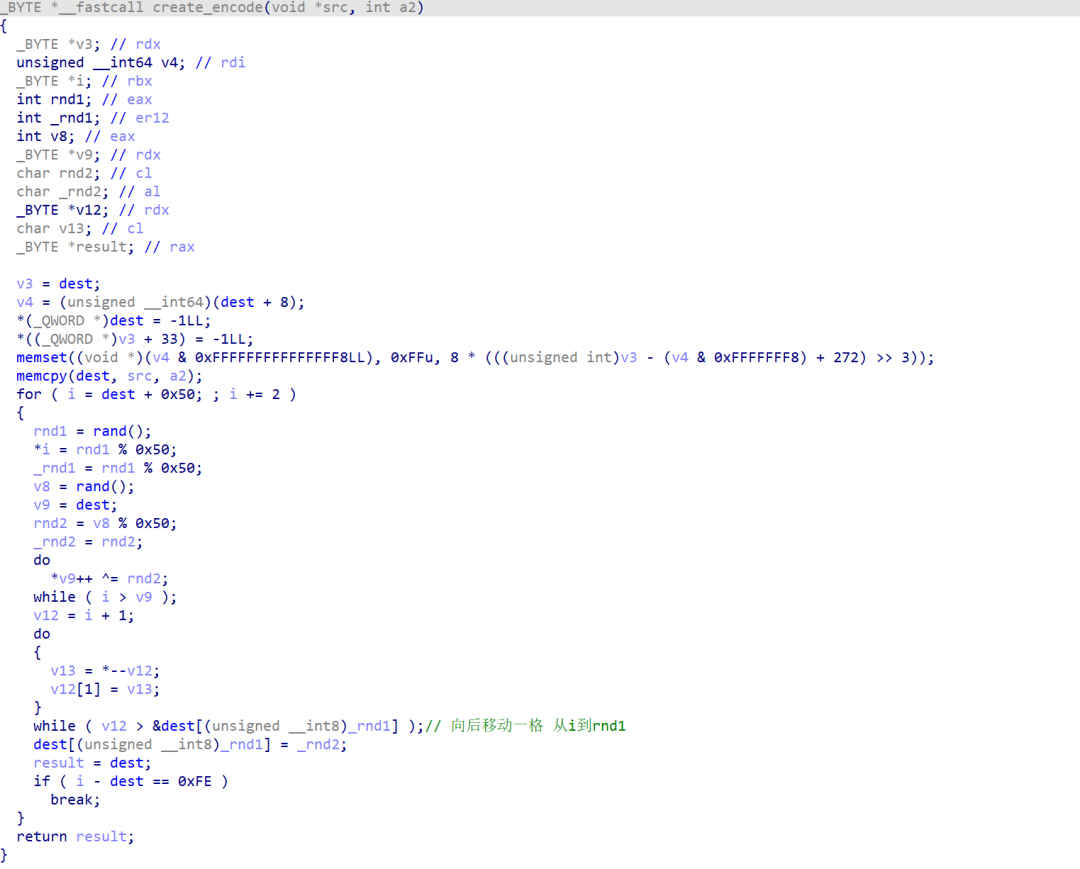This screenshot has width=1080, height=869.
Task: Click the 'rnd1 = rand();' line
Action: click(x=92, y=431)
